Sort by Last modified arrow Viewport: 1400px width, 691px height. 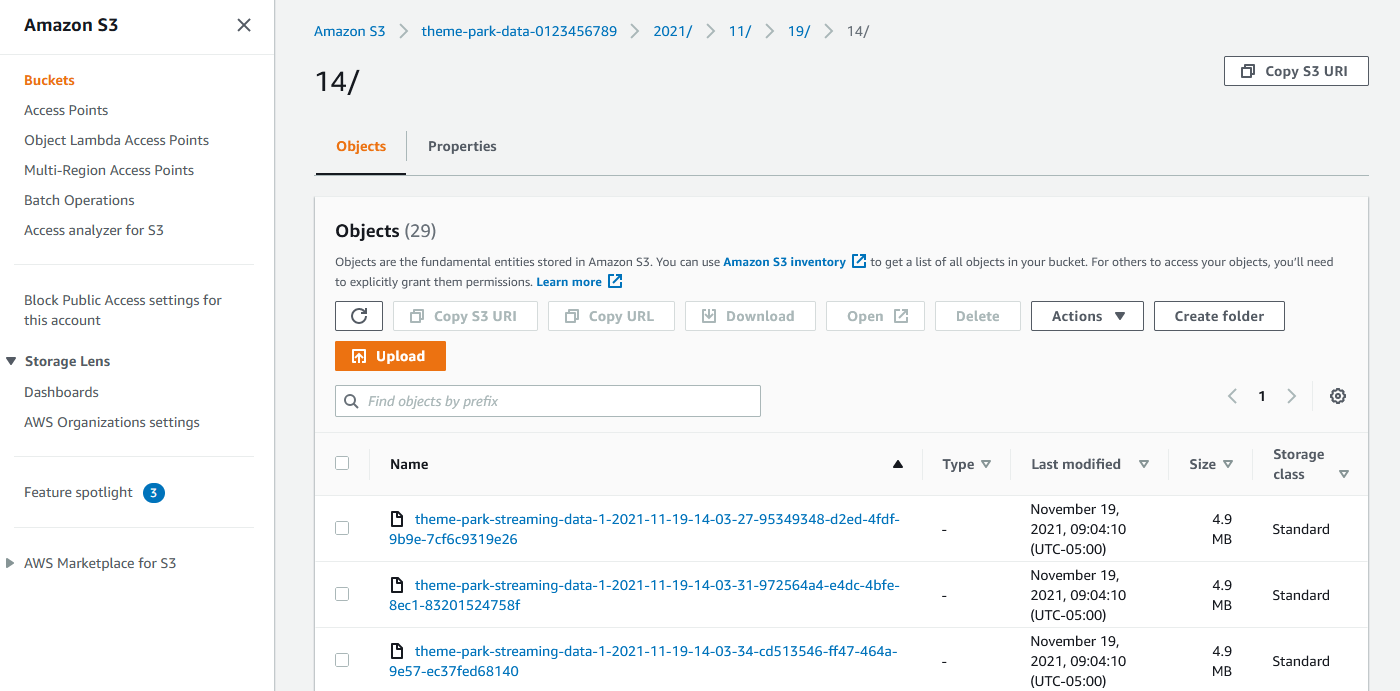pyautogui.click(x=1144, y=464)
